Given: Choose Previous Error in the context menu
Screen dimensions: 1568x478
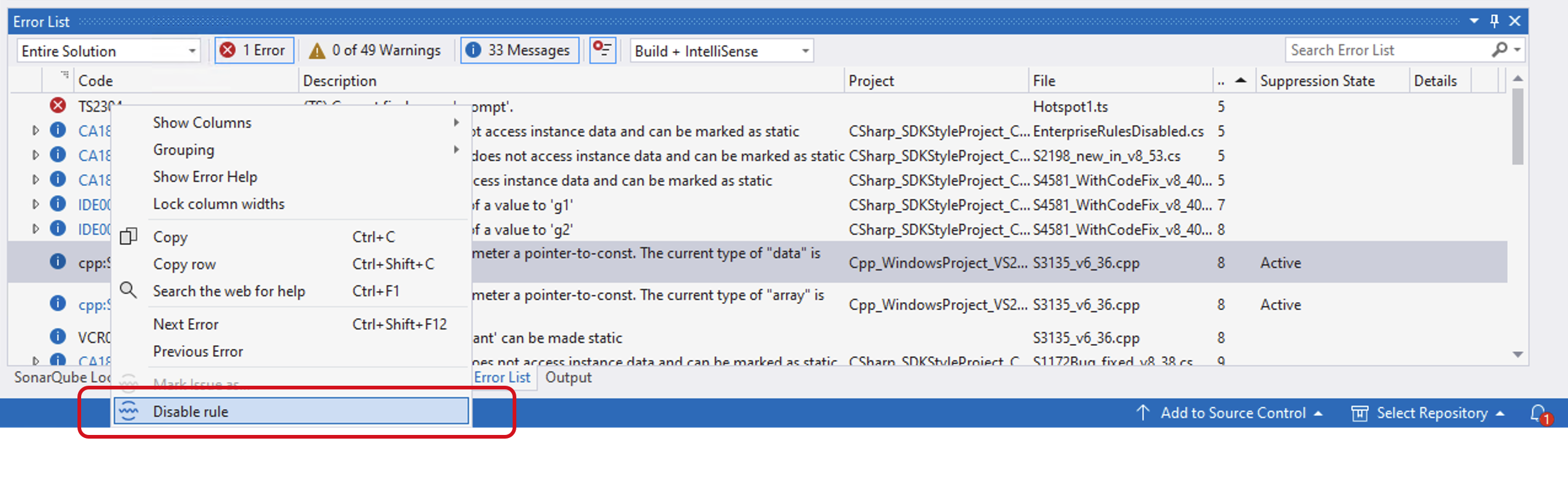Looking at the screenshot, I should (x=291, y=351).
